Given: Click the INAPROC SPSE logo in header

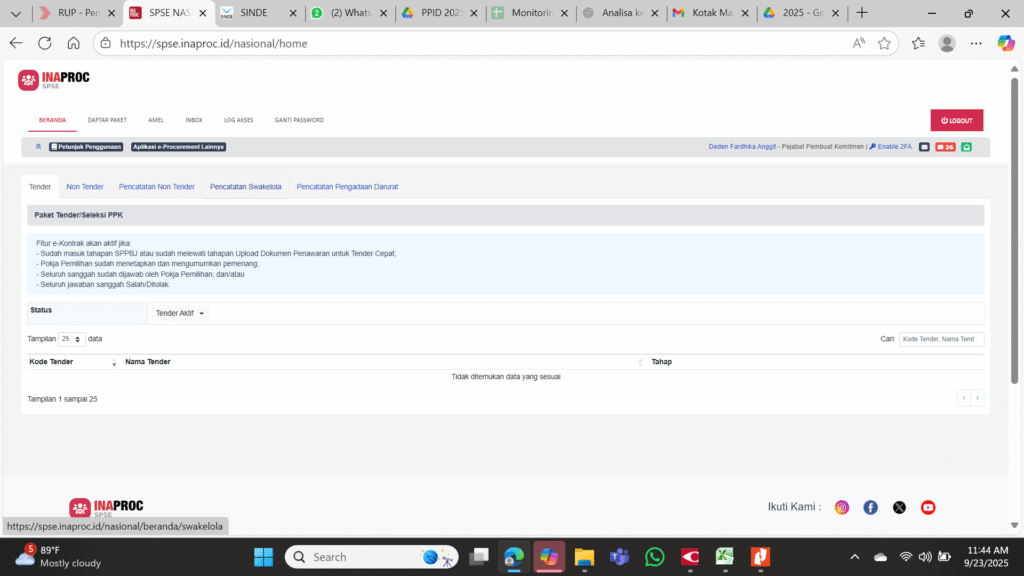Looking at the screenshot, I should coord(53,80).
